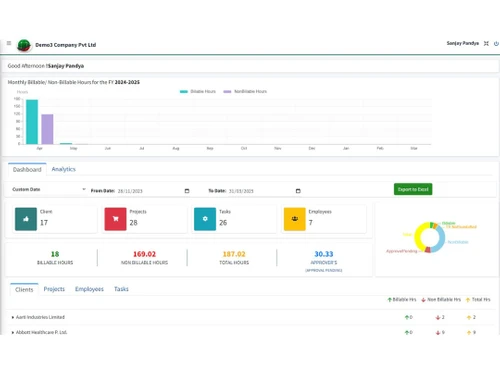Switch to the Analytics tab
Image resolution: width=500 pixels, height=375 pixels.
[64, 169]
